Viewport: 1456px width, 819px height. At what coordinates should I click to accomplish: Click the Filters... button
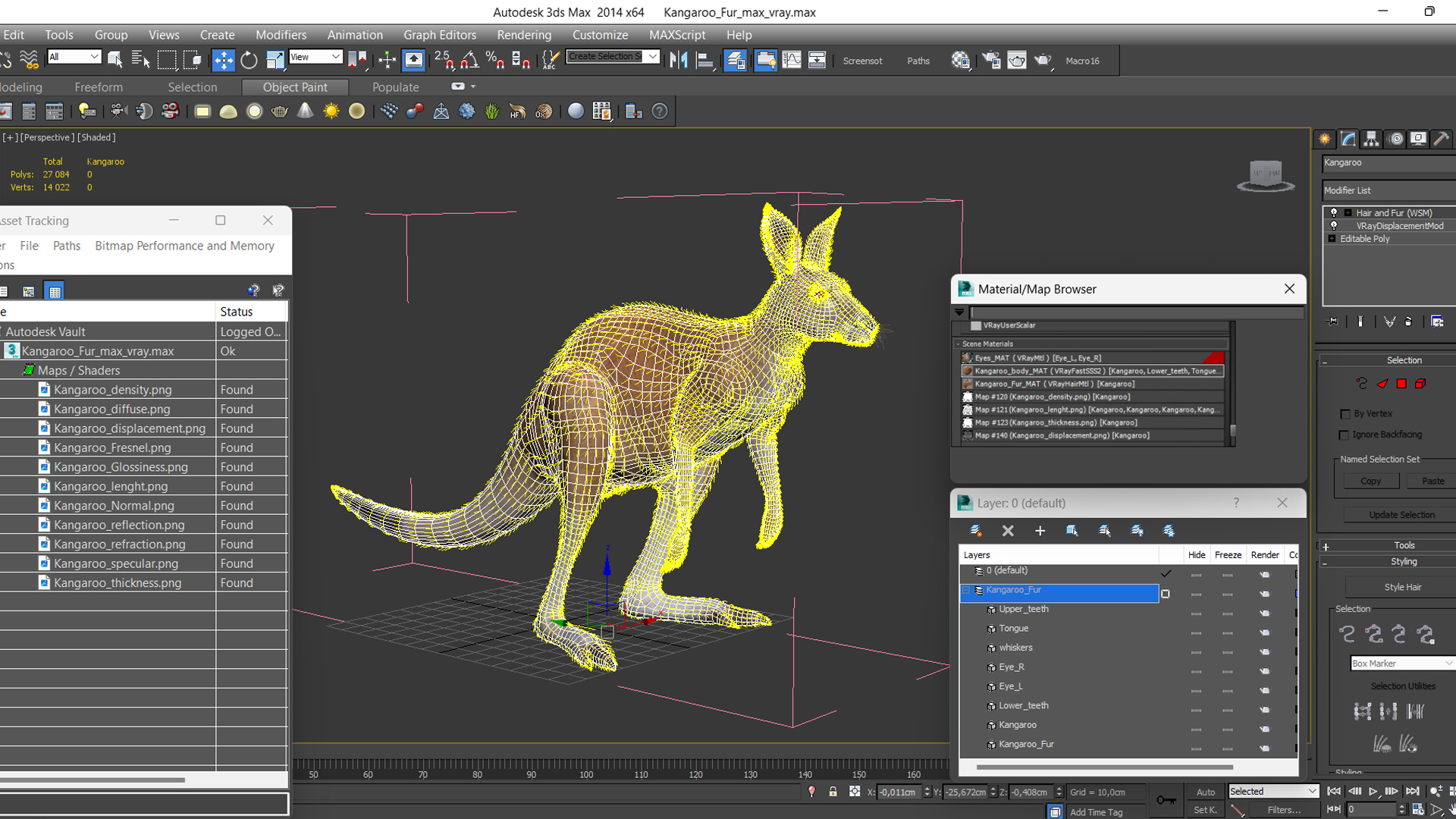(1284, 810)
